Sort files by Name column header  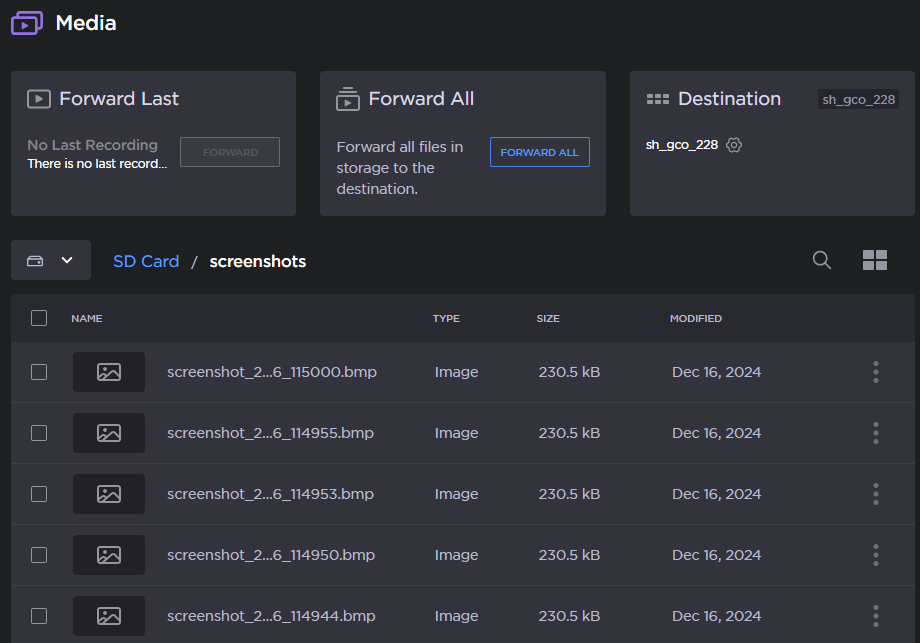coord(87,319)
